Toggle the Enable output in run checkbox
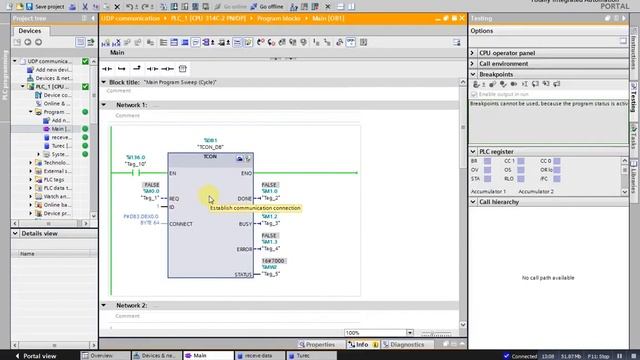 (474, 94)
